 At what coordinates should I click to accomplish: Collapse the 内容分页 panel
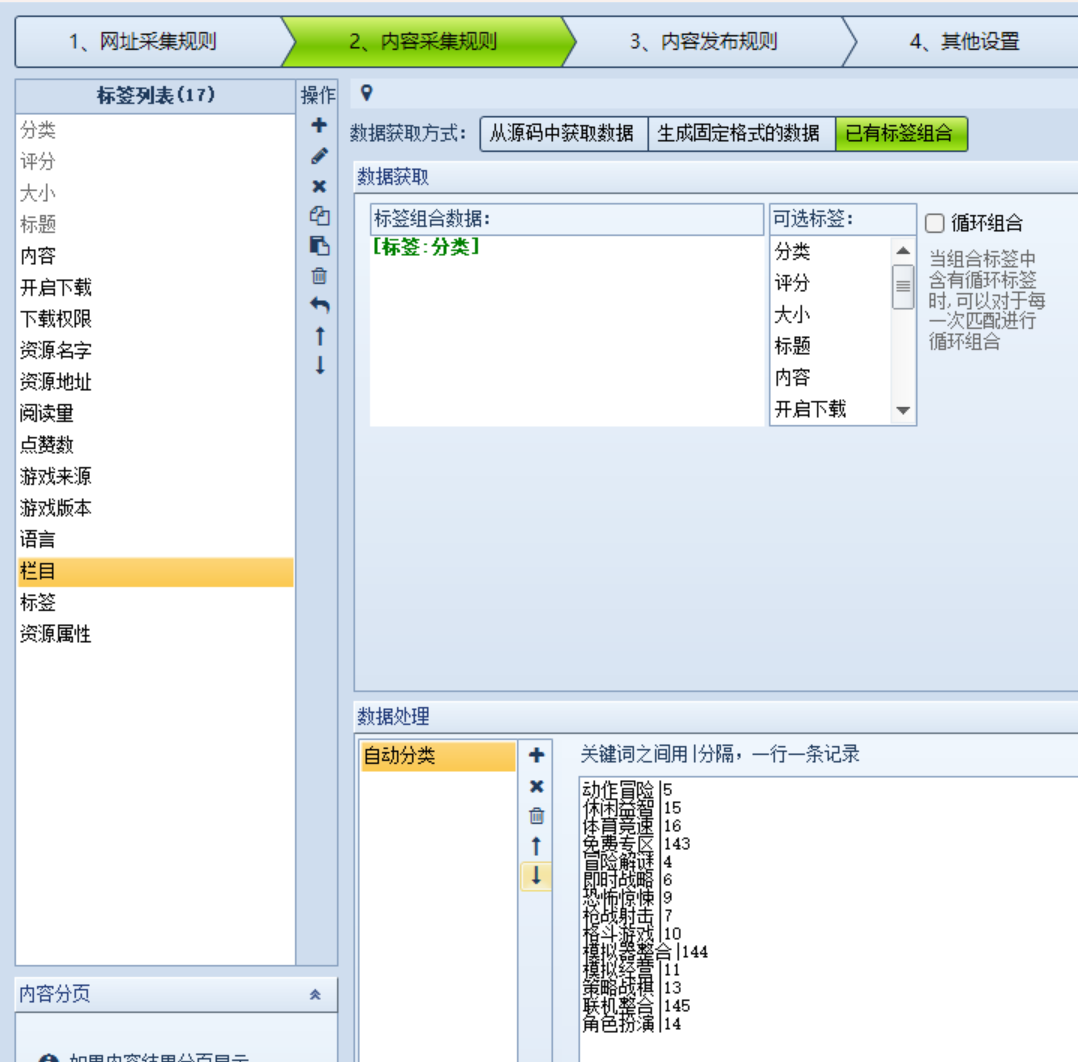315,994
